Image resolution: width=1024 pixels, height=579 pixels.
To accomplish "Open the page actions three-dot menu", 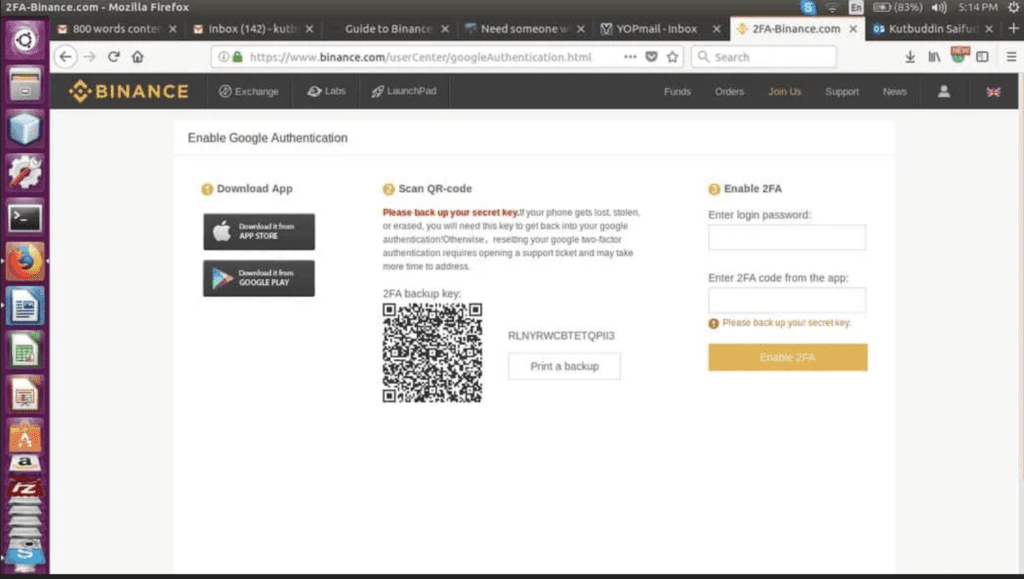I will pos(630,57).
